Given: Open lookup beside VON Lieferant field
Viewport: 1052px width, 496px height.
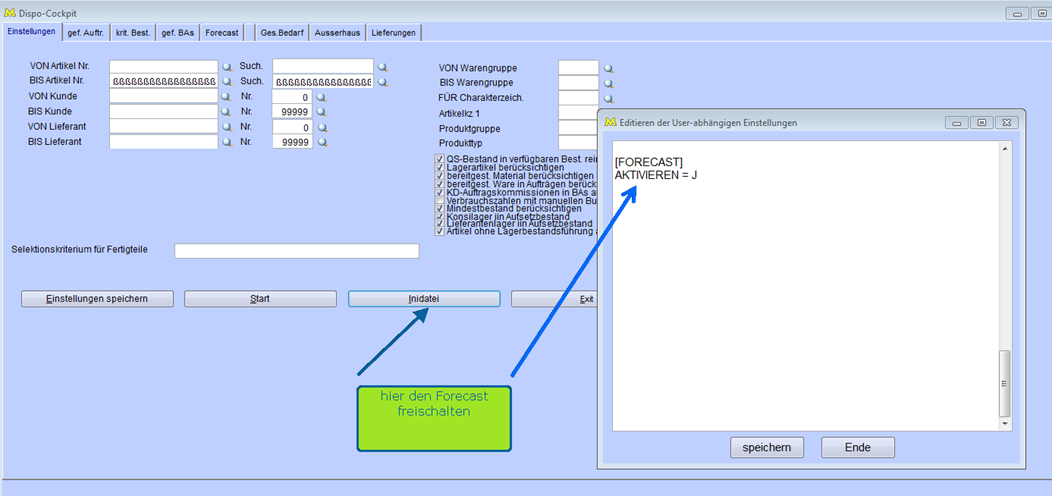Looking at the screenshot, I should (226, 128).
